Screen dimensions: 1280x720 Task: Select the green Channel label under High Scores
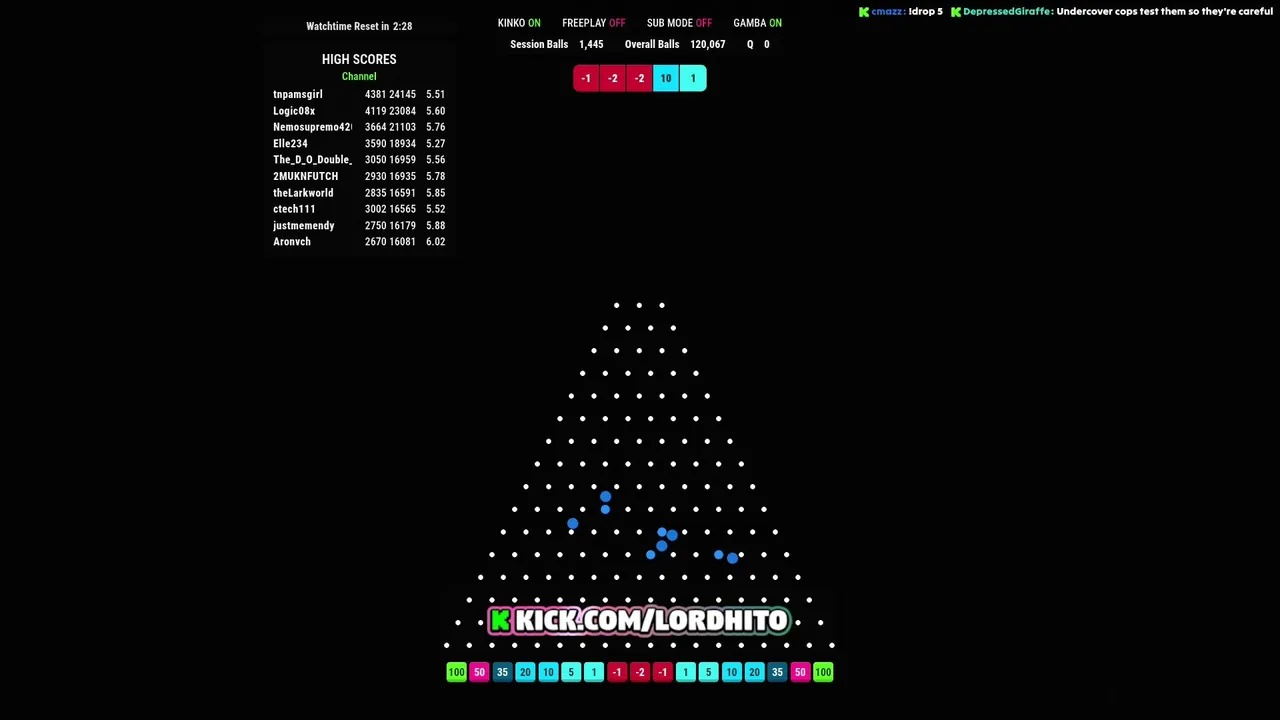[359, 77]
